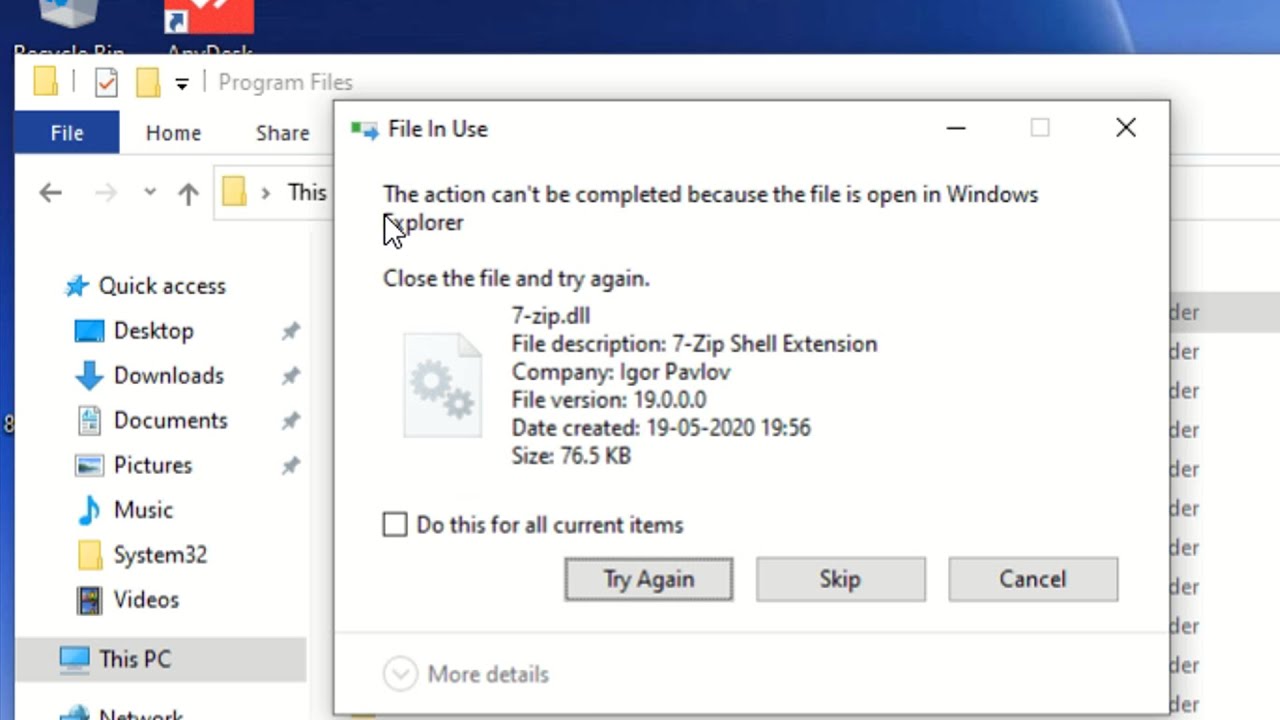Open the Downloads folder icon
The height and width of the screenshot is (720, 1280).
(x=89, y=376)
